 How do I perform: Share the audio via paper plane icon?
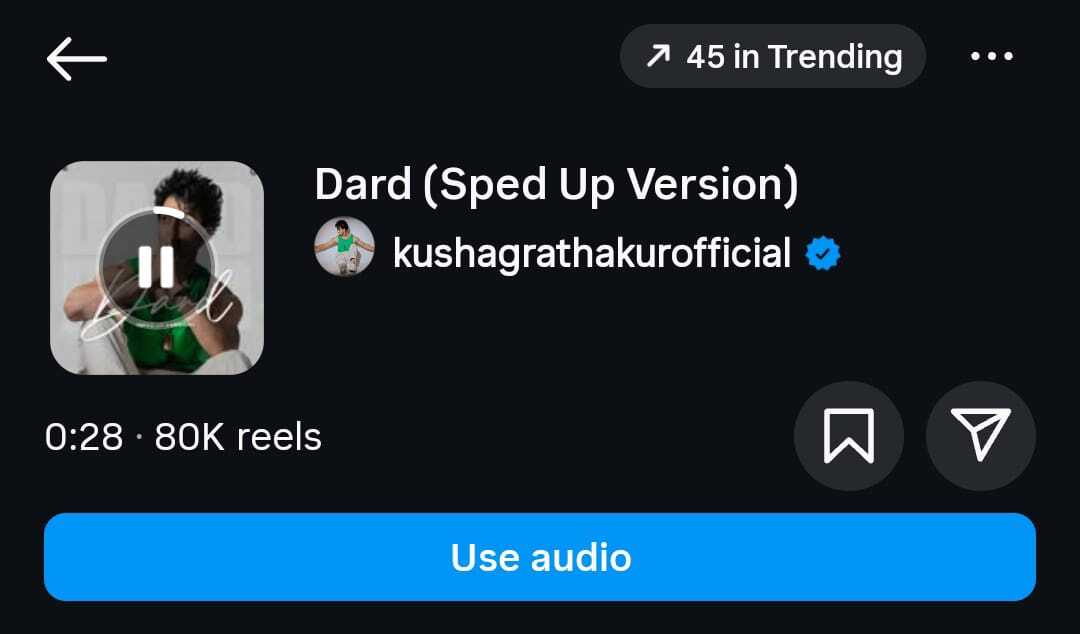[981, 436]
